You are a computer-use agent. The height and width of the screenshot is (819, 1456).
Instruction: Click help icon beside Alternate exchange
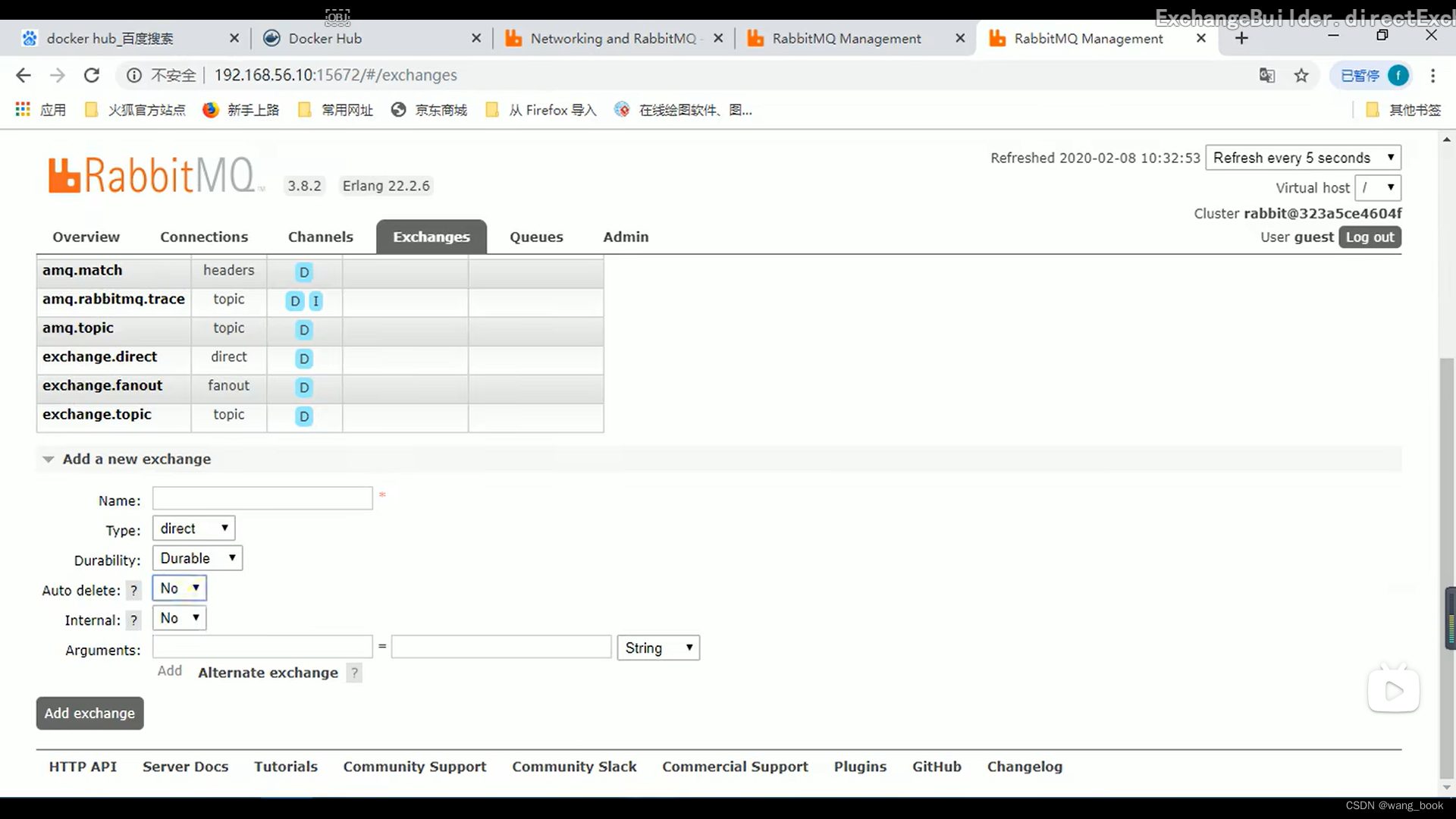pos(354,673)
